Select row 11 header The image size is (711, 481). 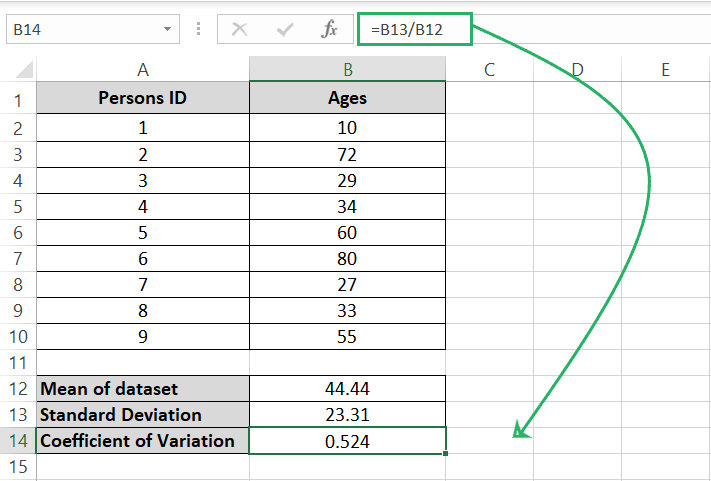(x=17, y=362)
